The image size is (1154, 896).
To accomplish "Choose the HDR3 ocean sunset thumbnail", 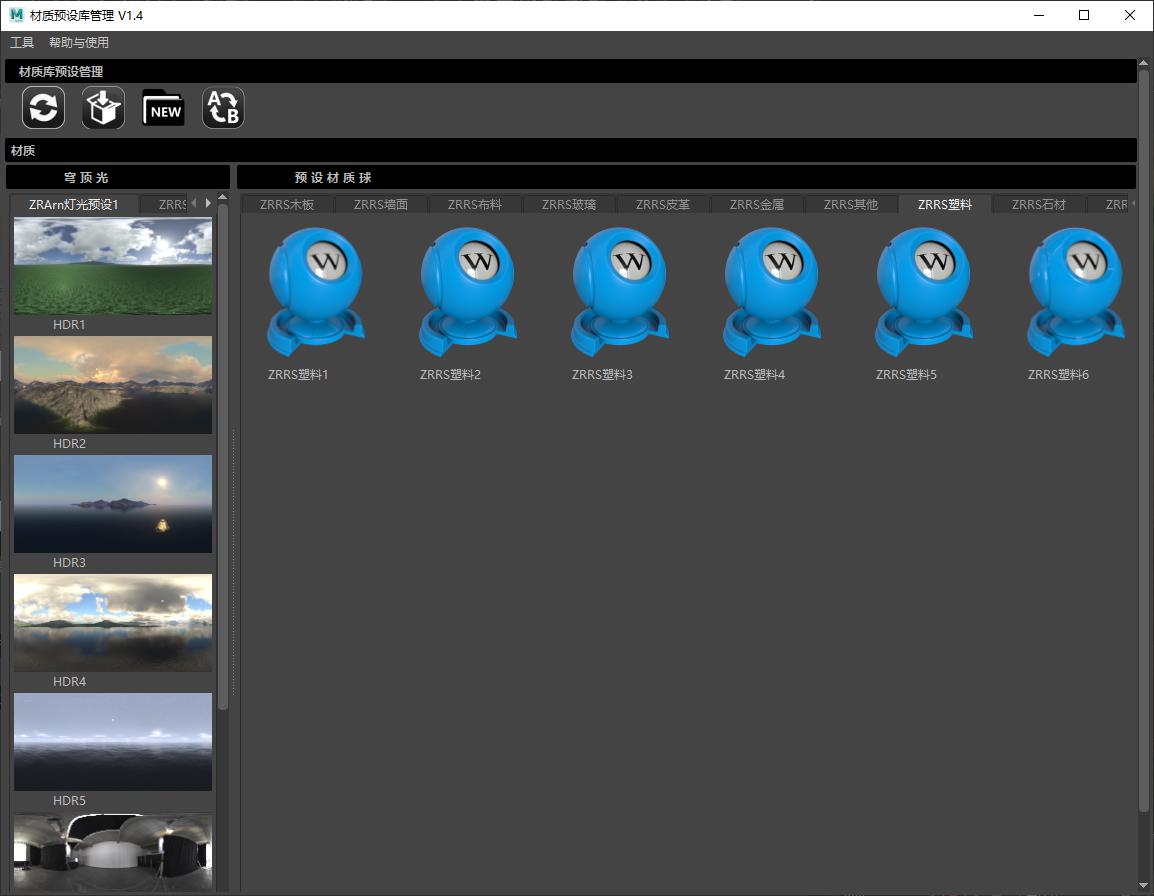I will [113, 504].
